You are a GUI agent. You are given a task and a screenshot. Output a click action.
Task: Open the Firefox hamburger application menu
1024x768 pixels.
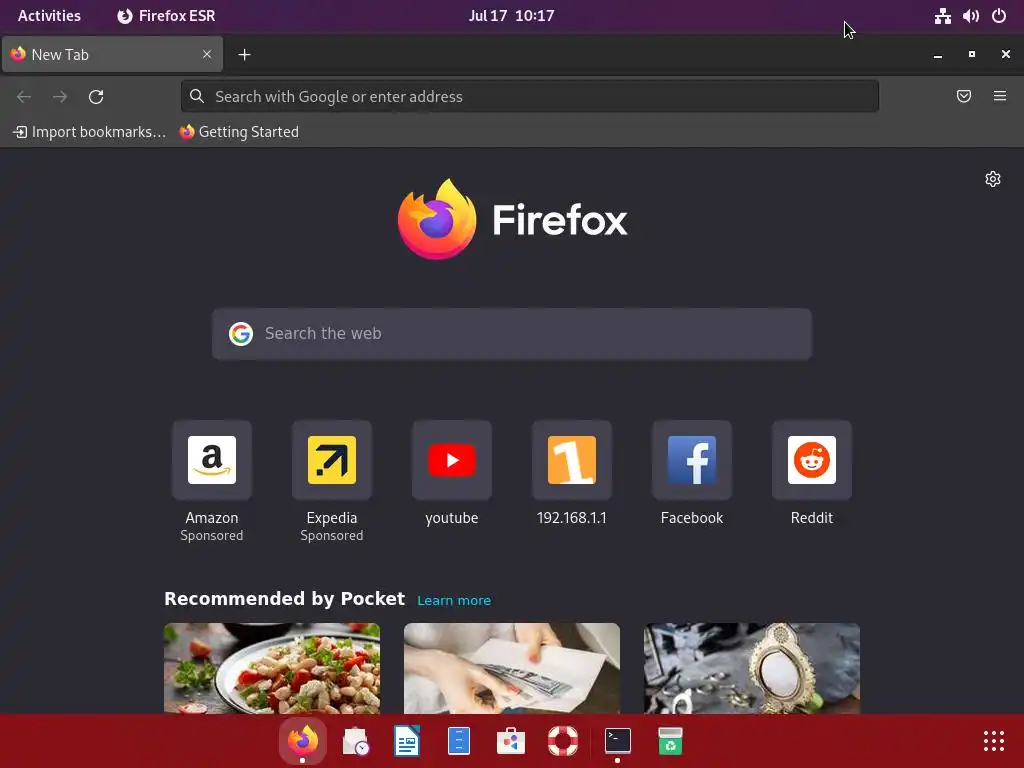[1000, 97]
